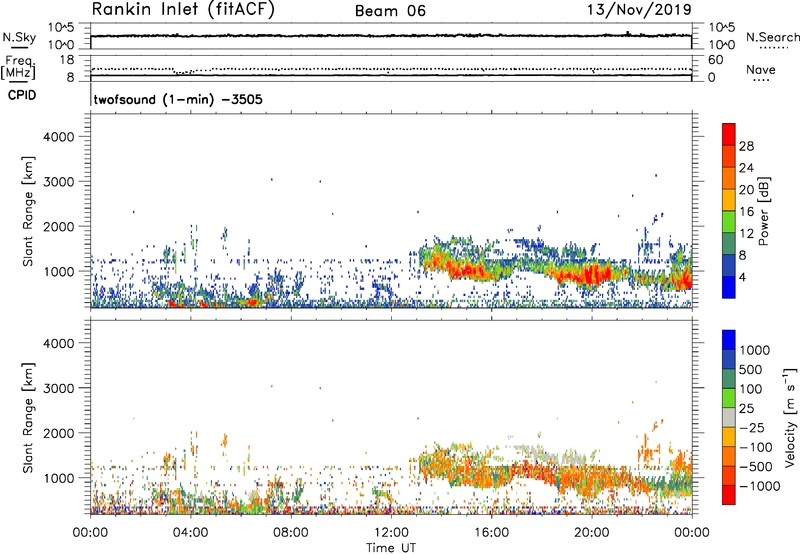Click the 'twofsound (1-min) -3505' text

click(178, 99)
